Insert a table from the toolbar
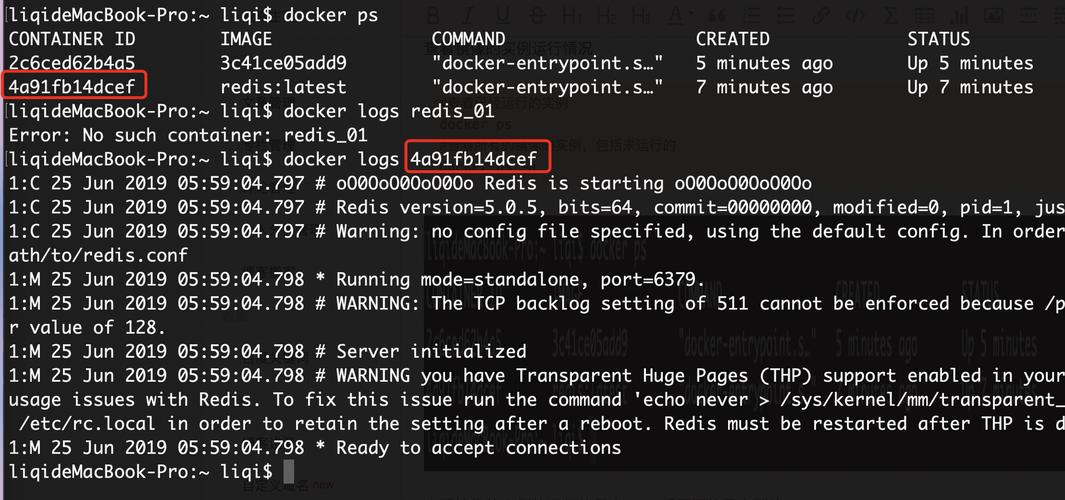Image resolution: width=1065 pixels, height=500 pixels. click(x=925, y=16)
